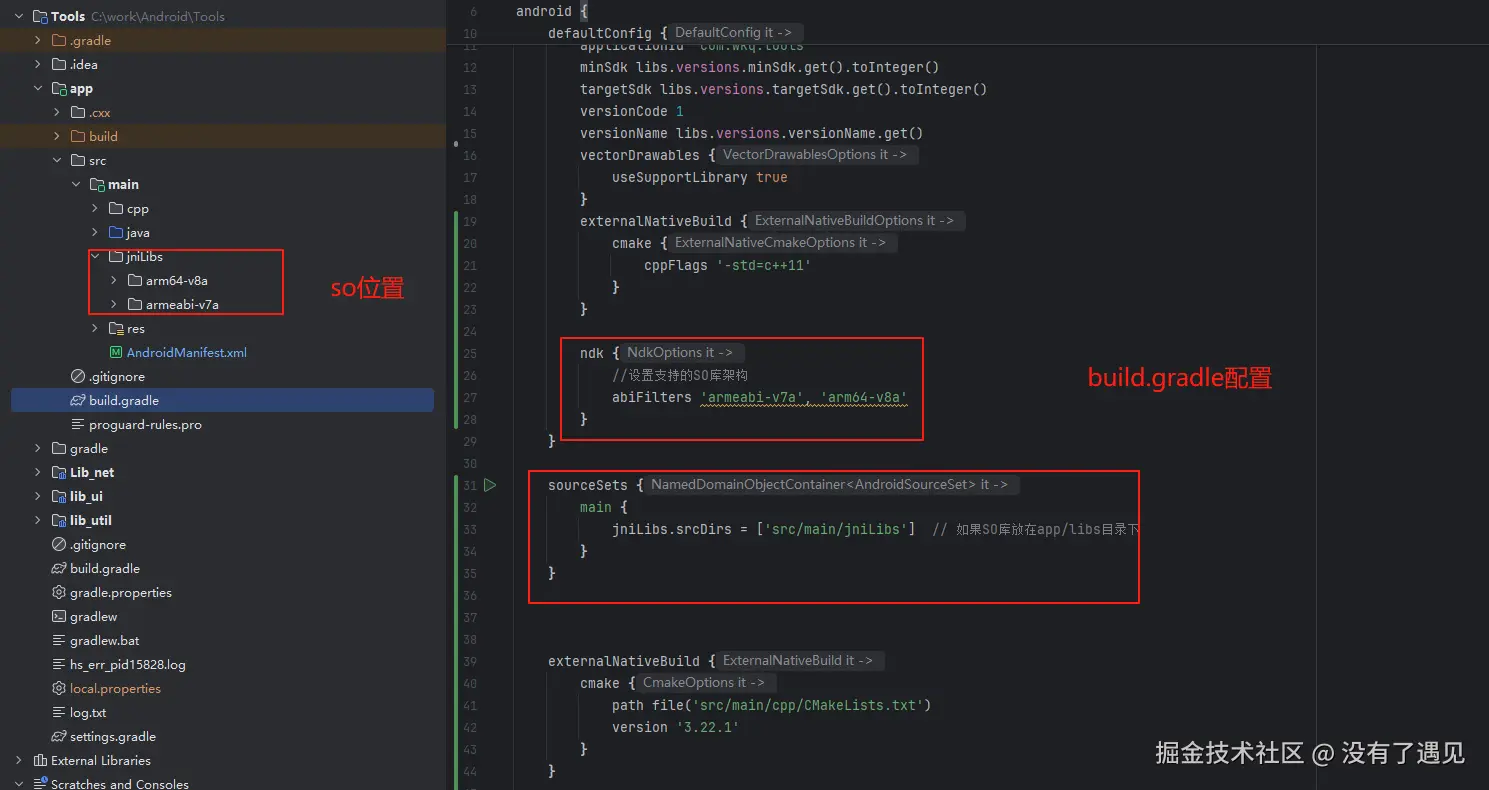Select the build folder under app
Viewport: 1489px width, 790px height.
(x=103, y=136)
